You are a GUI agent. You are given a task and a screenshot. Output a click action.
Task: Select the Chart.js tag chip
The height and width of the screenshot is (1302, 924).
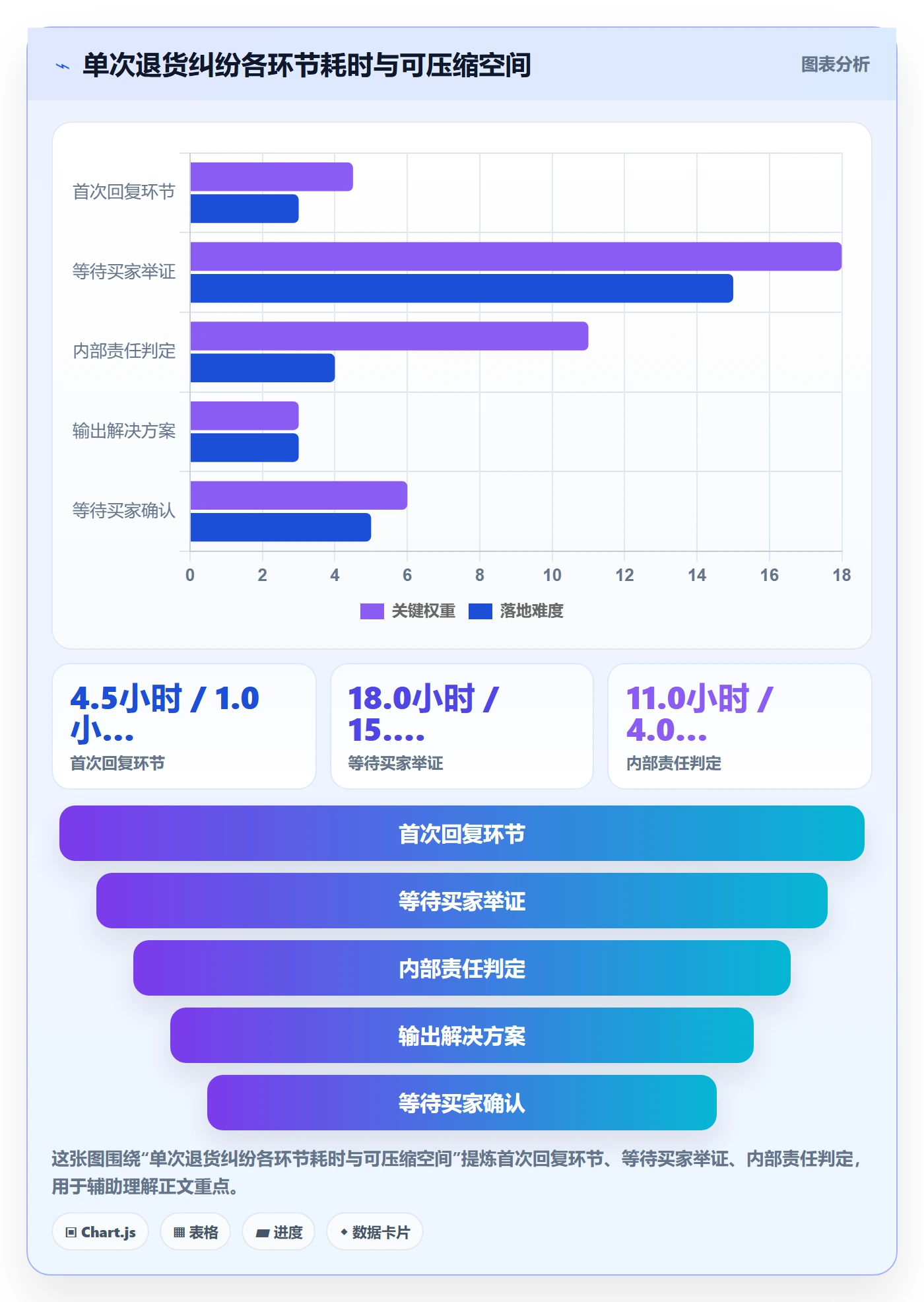coord(100,1232)
